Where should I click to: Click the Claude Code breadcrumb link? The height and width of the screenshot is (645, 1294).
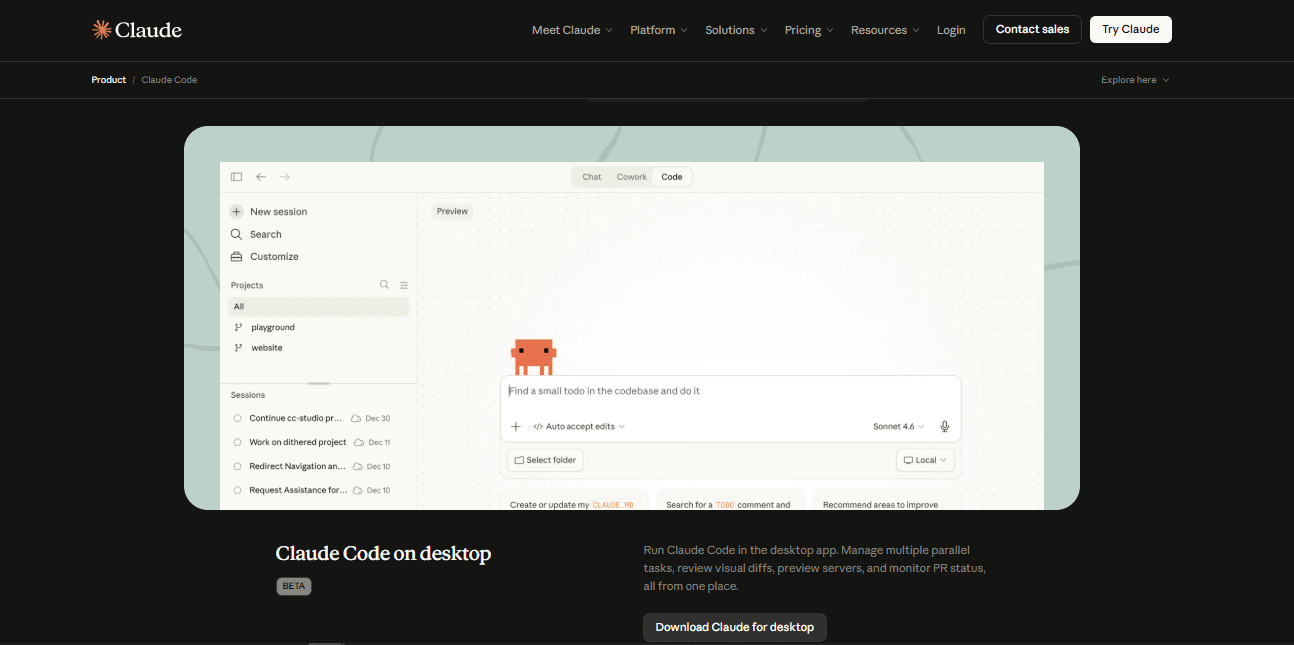coord(169,80)
